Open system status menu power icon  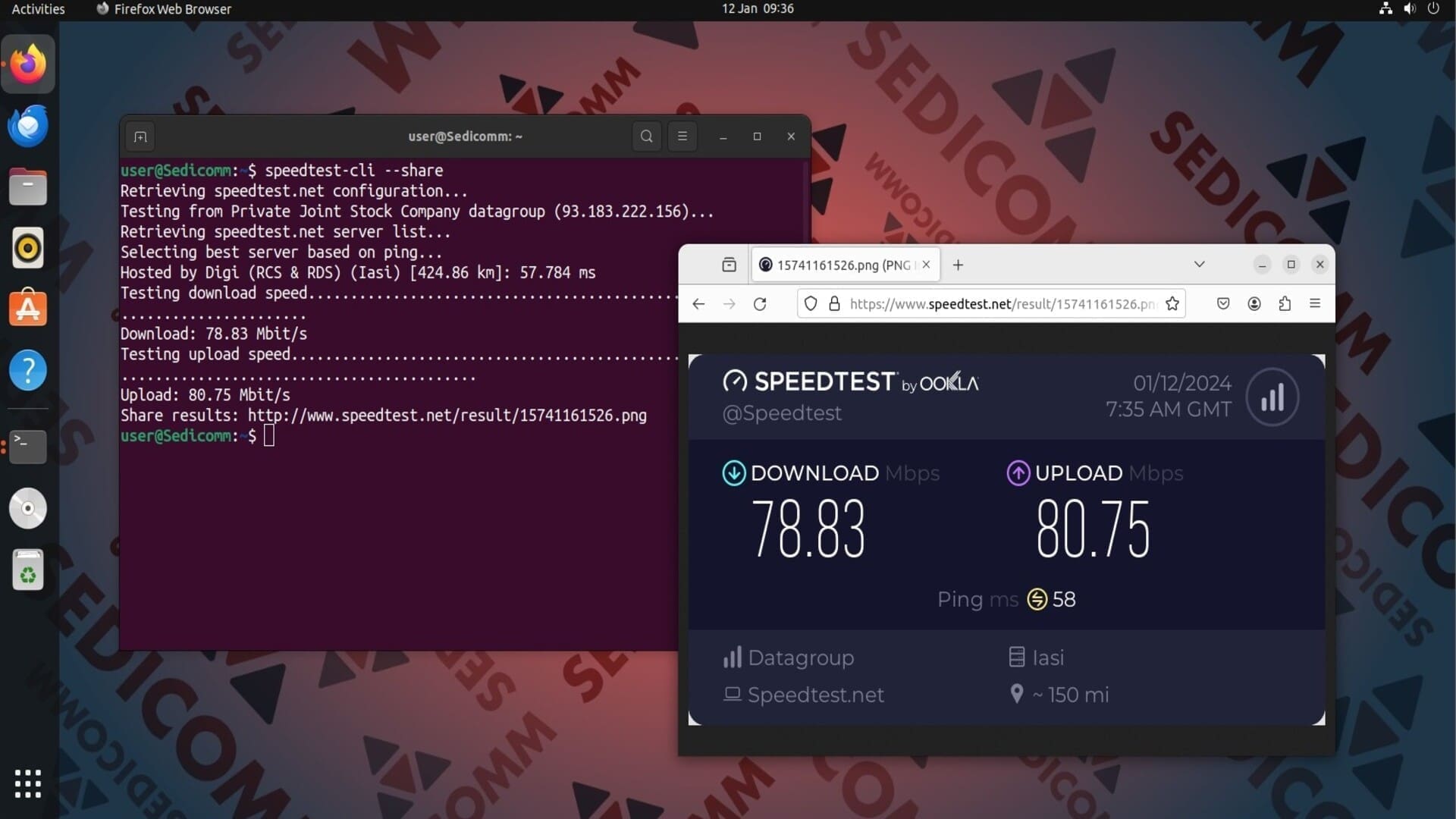(x=1432, y=8)
